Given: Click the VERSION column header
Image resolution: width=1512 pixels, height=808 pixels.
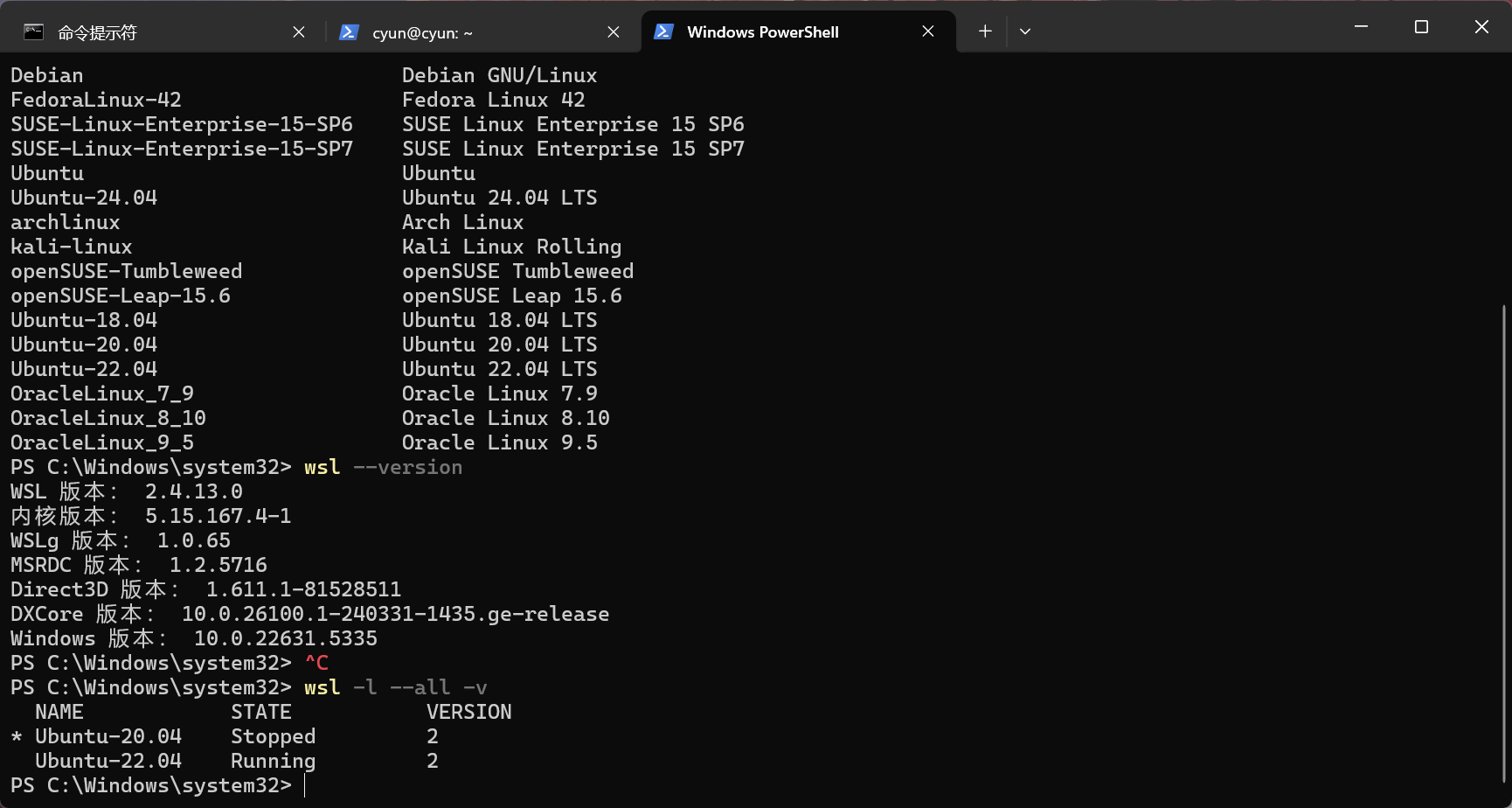Looking at the screenshot, I should 469,712.
